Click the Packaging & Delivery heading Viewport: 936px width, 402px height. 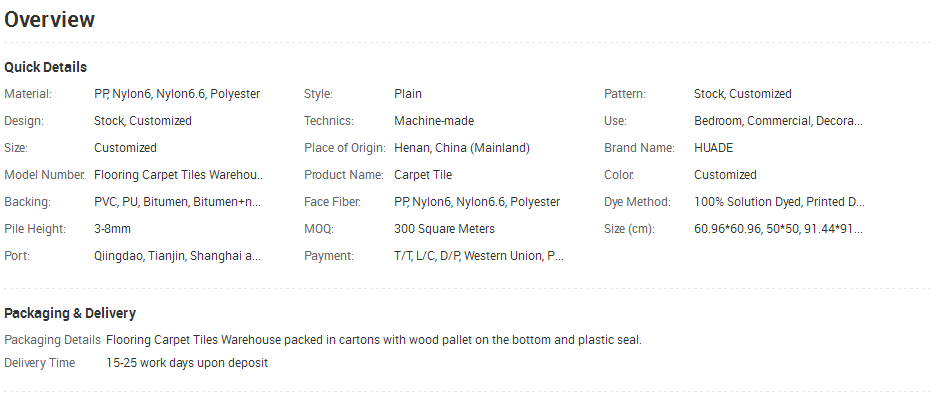point(70,314)
